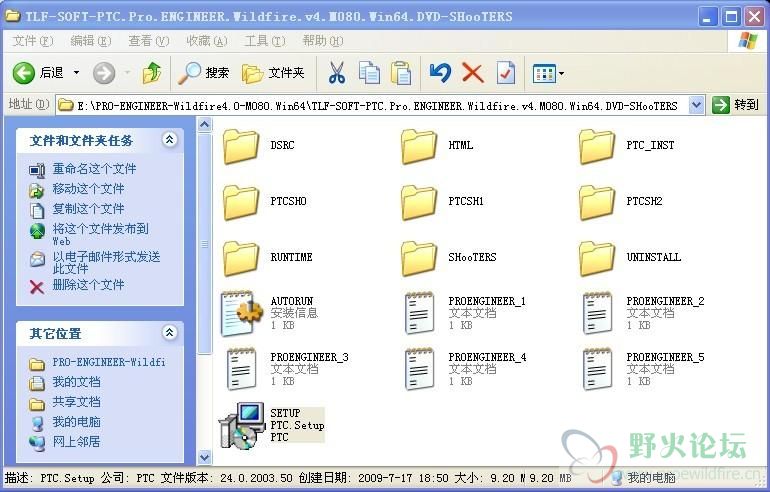Viewport: 770px width, 492px height.
Task: Click the Back (后退) arrow button
Action: pyautogui.click(x=23, y=73)
